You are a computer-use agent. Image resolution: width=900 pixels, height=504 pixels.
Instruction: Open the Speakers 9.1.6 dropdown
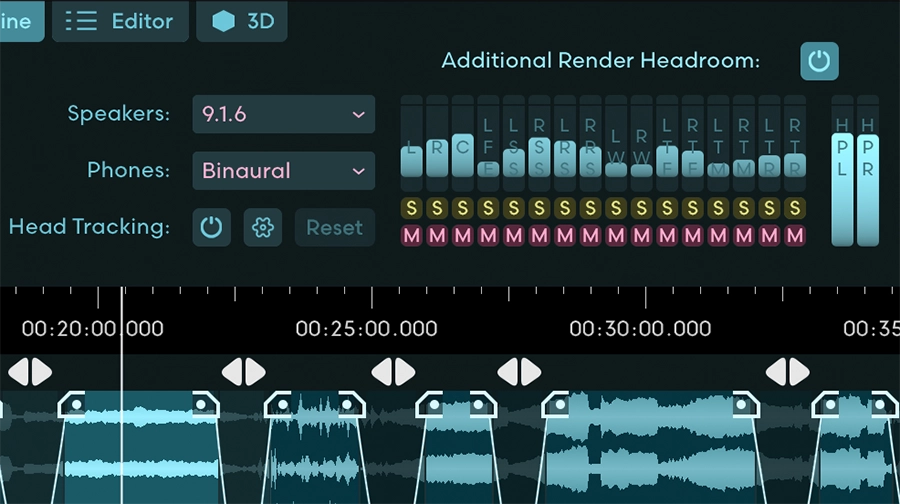(283, 115)
